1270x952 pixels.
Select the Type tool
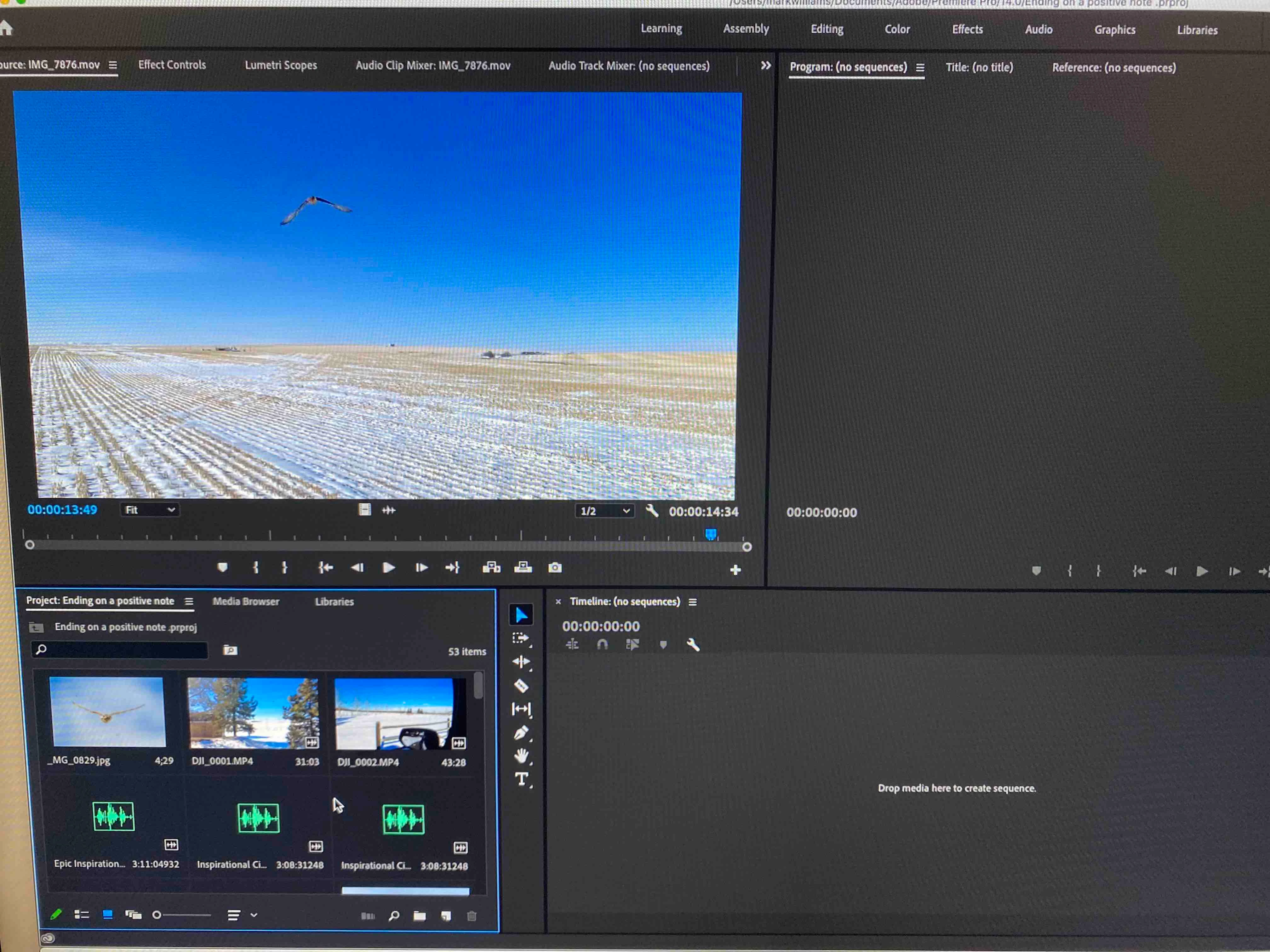click(521, 779)
